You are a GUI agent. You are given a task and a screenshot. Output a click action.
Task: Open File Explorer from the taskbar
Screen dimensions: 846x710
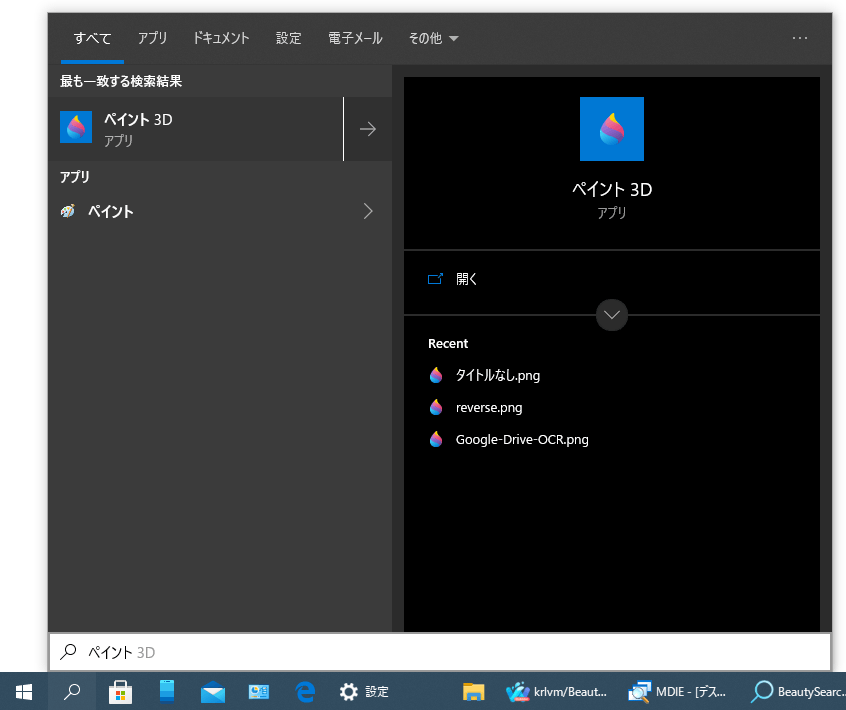(x=474, y=692)
